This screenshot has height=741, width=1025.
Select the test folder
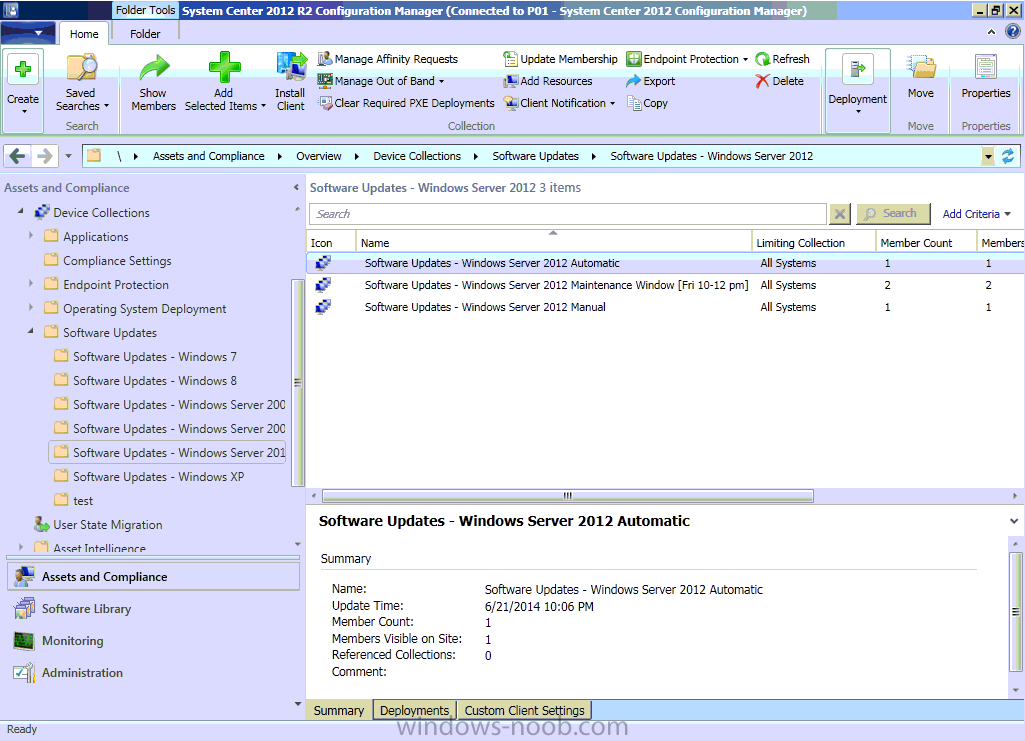coord(74,501)
